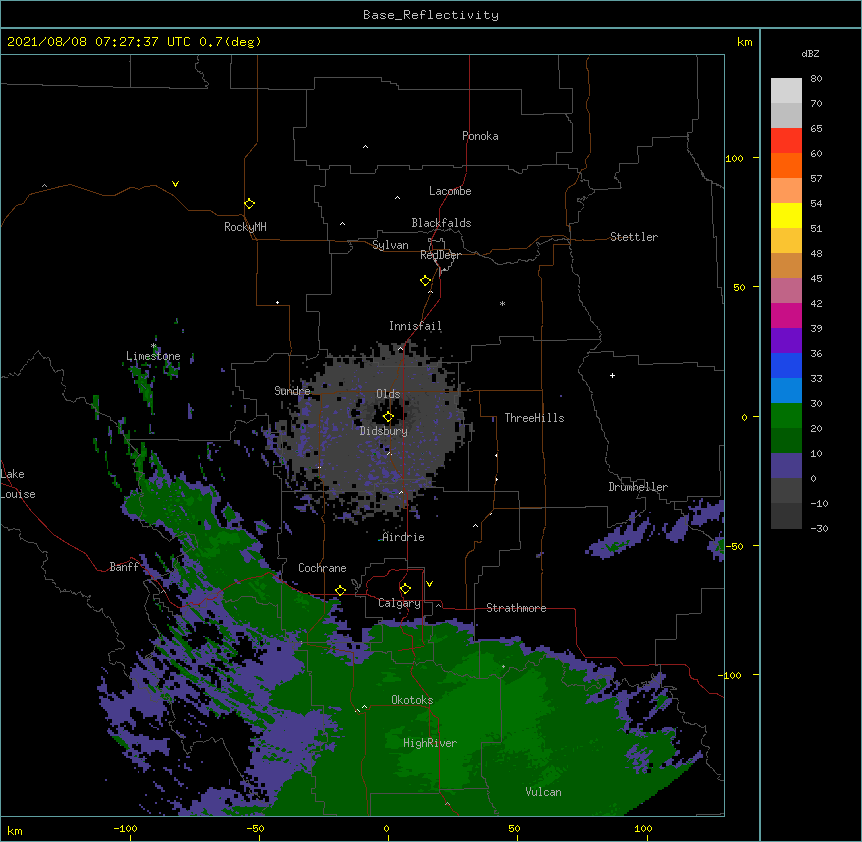Click the radar site marker near Didsbury
This screenshot has height=842, width=862.
388,417
